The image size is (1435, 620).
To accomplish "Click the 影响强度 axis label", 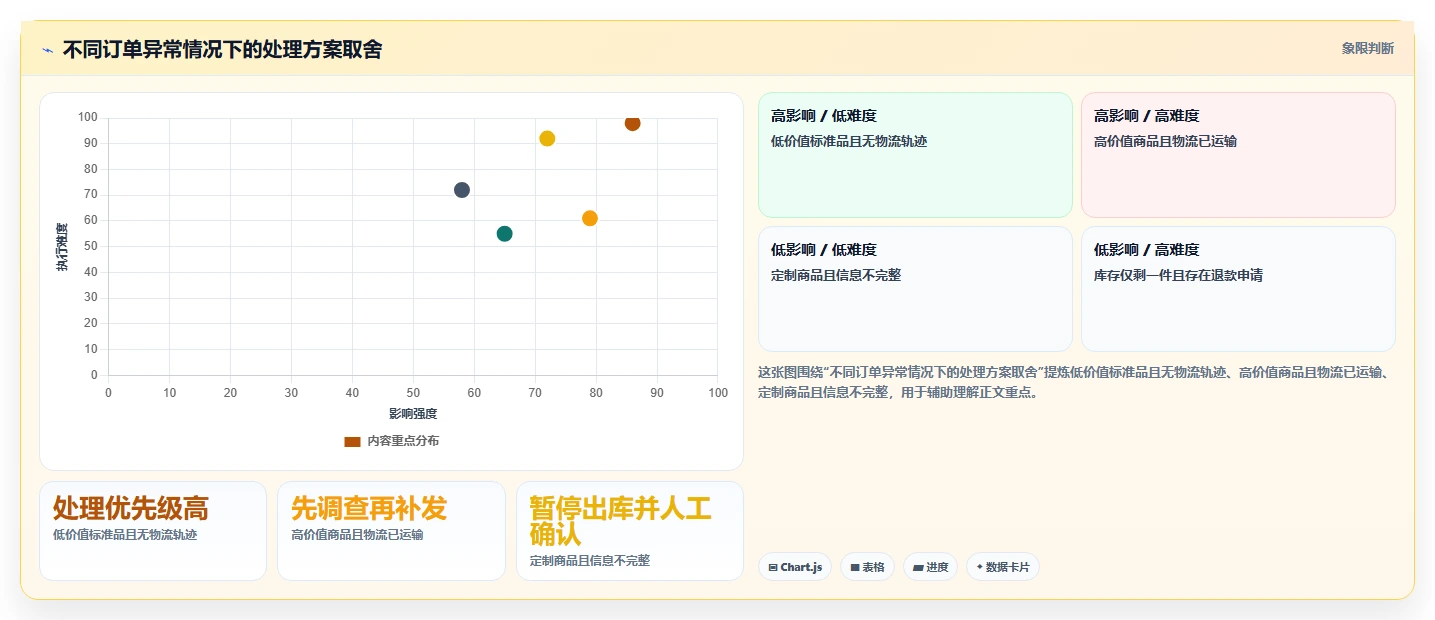I will coord(413,413).
